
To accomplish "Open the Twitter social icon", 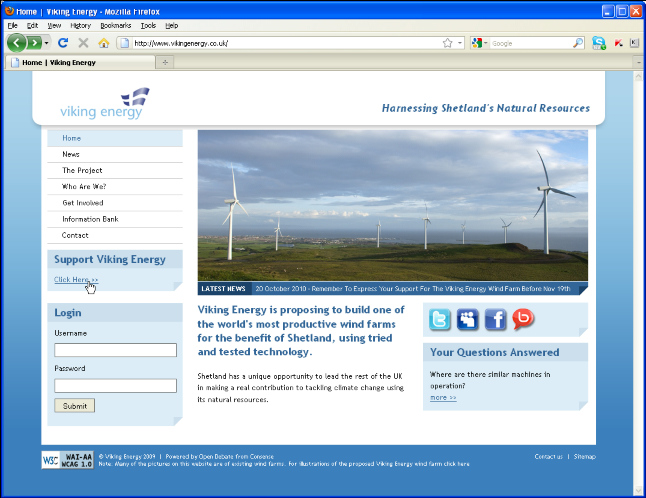I will 440,319.
